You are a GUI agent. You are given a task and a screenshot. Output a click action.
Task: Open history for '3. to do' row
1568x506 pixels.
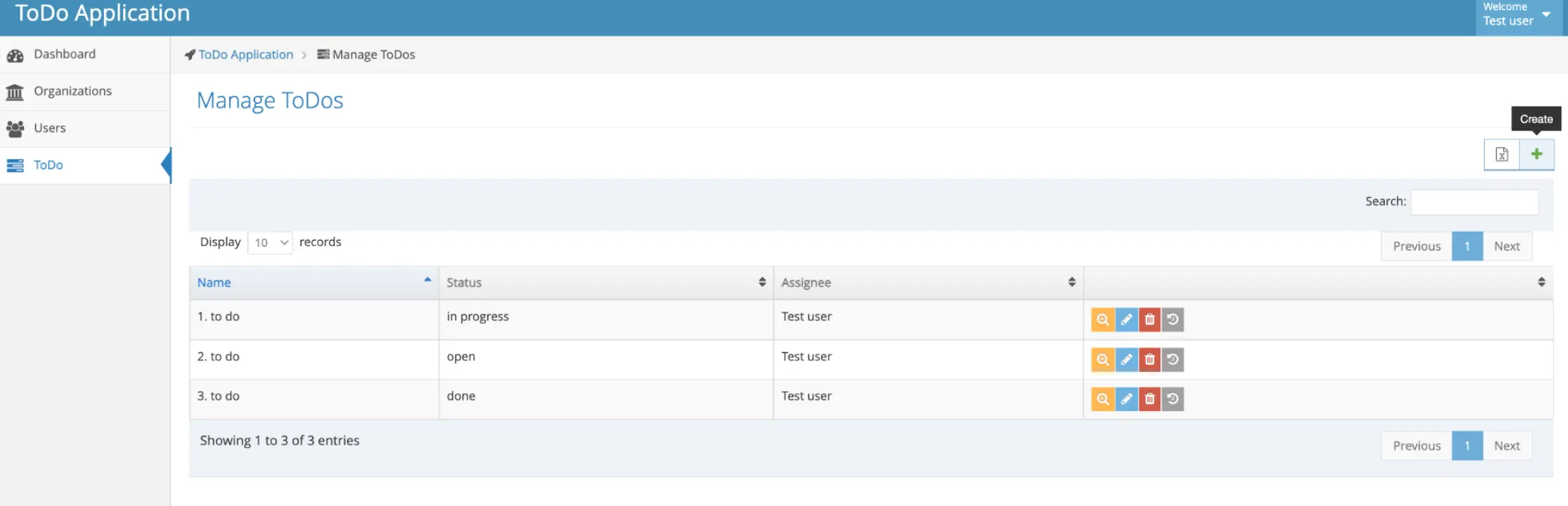pyautogui.click(x=1173, y=399)
